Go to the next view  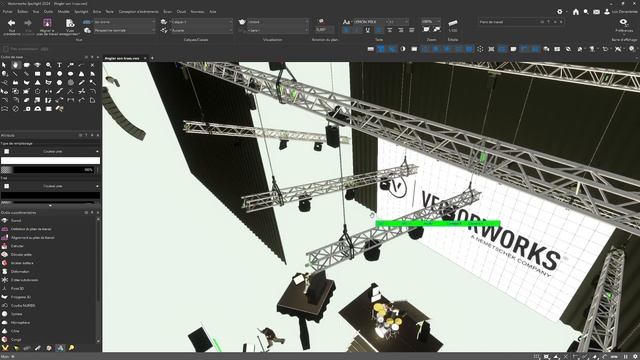[28, 23]
